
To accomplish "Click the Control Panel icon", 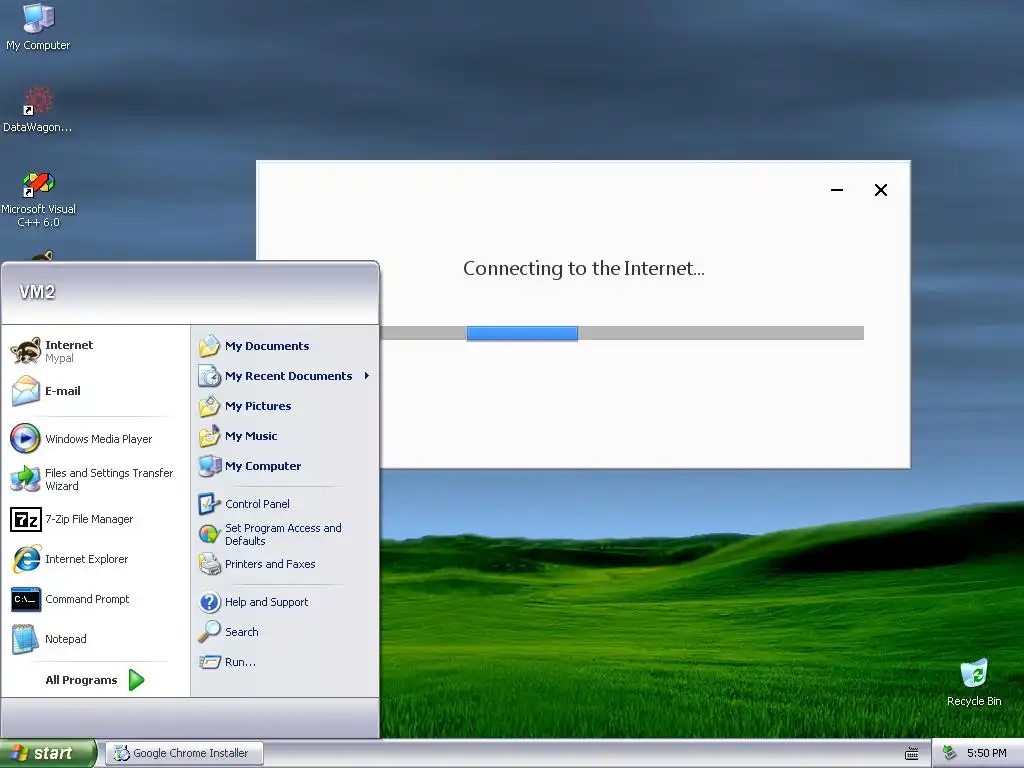I will click(x=209, y=504).
